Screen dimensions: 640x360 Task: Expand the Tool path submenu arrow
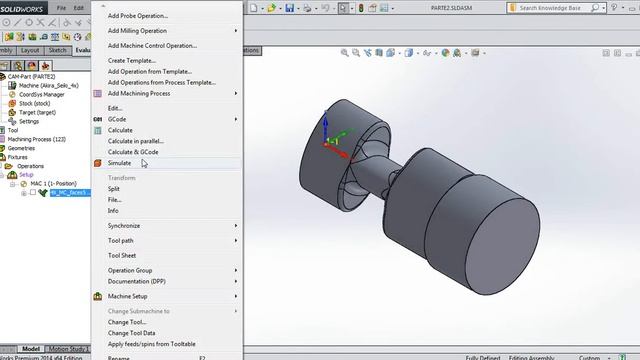click(236, 240)
